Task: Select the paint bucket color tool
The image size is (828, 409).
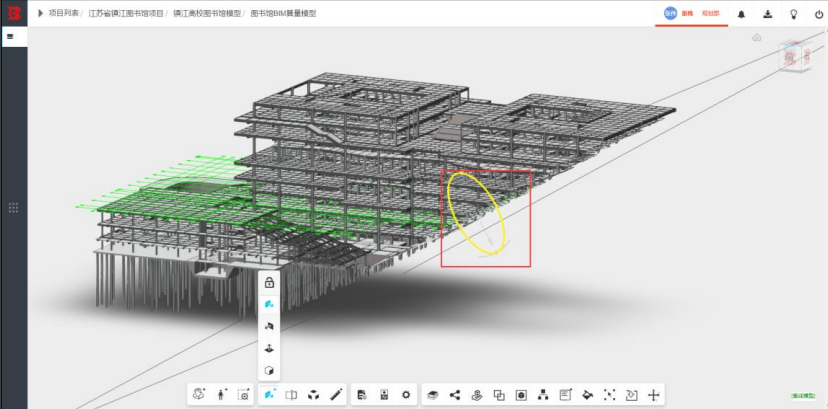Action: pos(587,395)
